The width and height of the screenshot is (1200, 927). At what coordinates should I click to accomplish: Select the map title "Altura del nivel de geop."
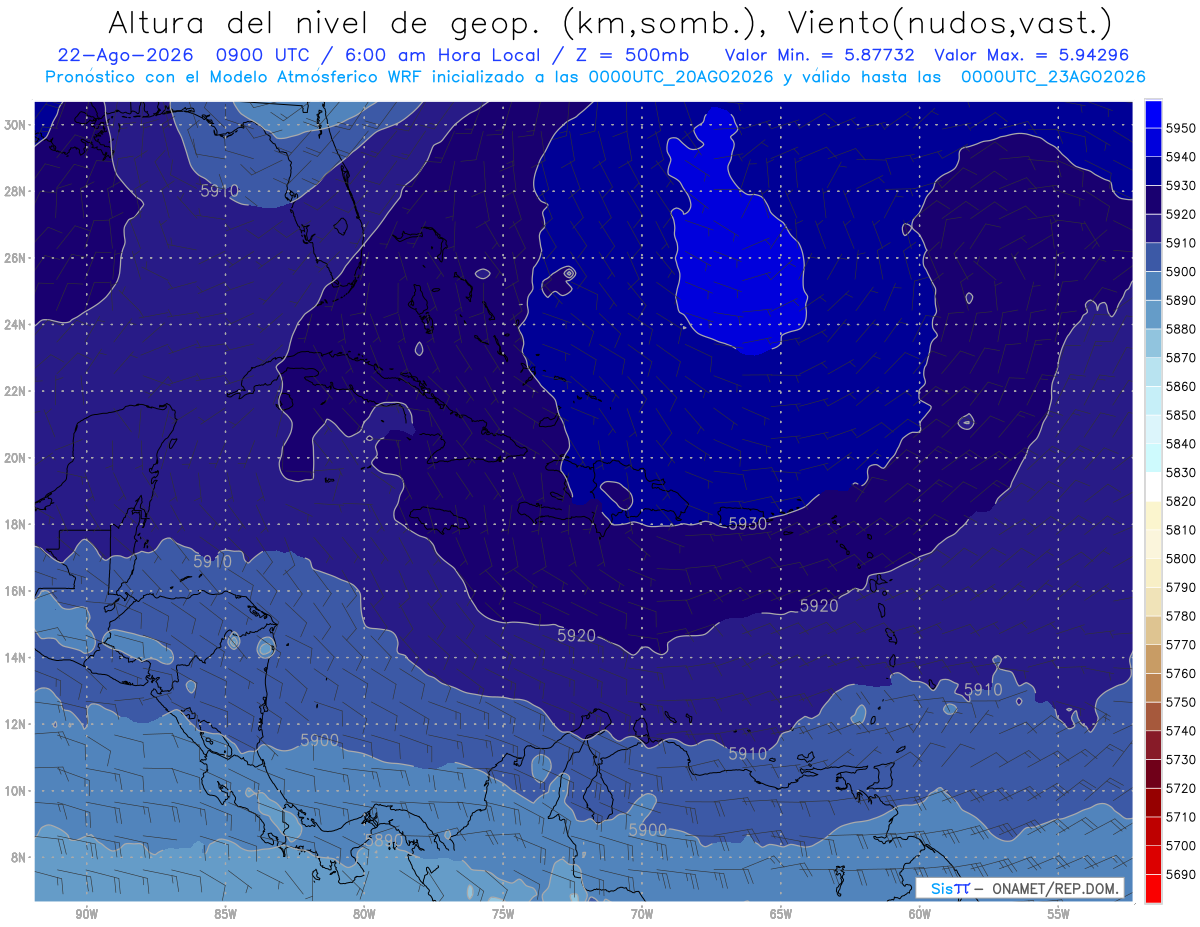coord(323,23)
